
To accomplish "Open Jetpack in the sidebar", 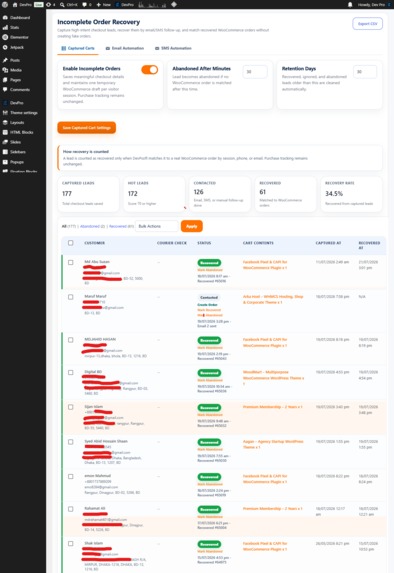I will coord(17,47).
